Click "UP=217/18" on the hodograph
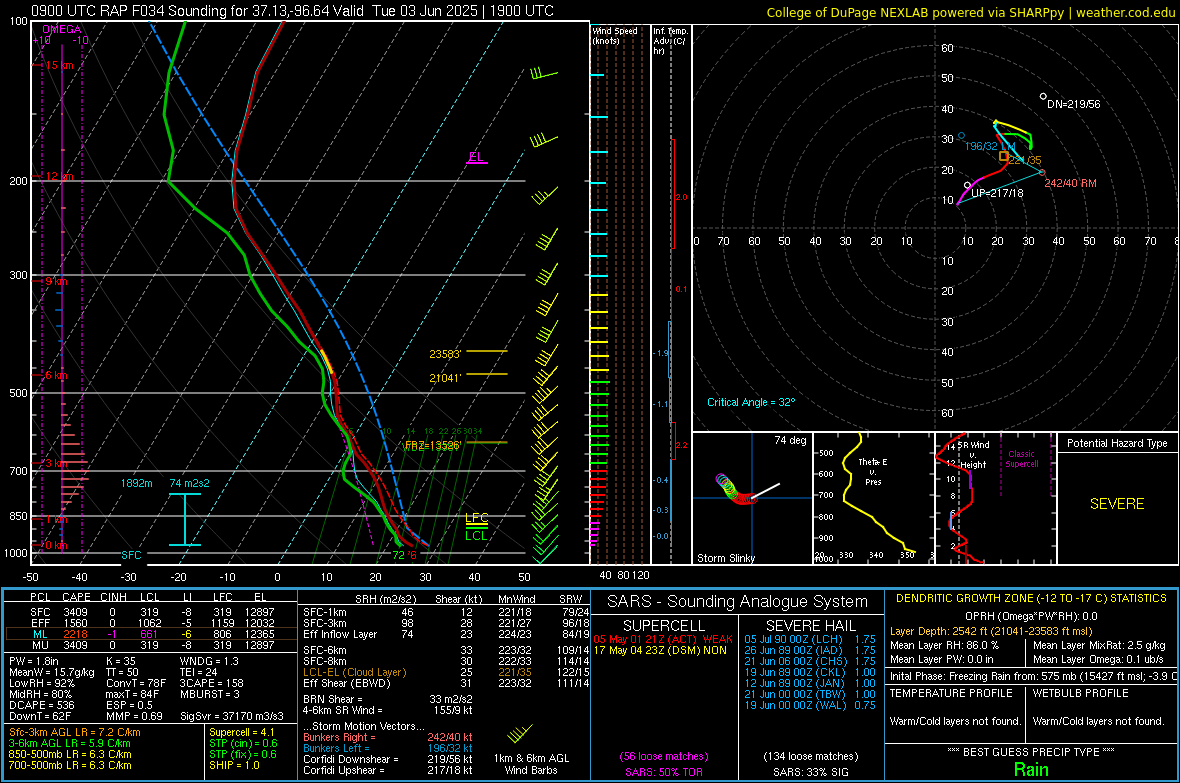The height and width of the screenshot is (783, 1180). (x=997, y=193)
